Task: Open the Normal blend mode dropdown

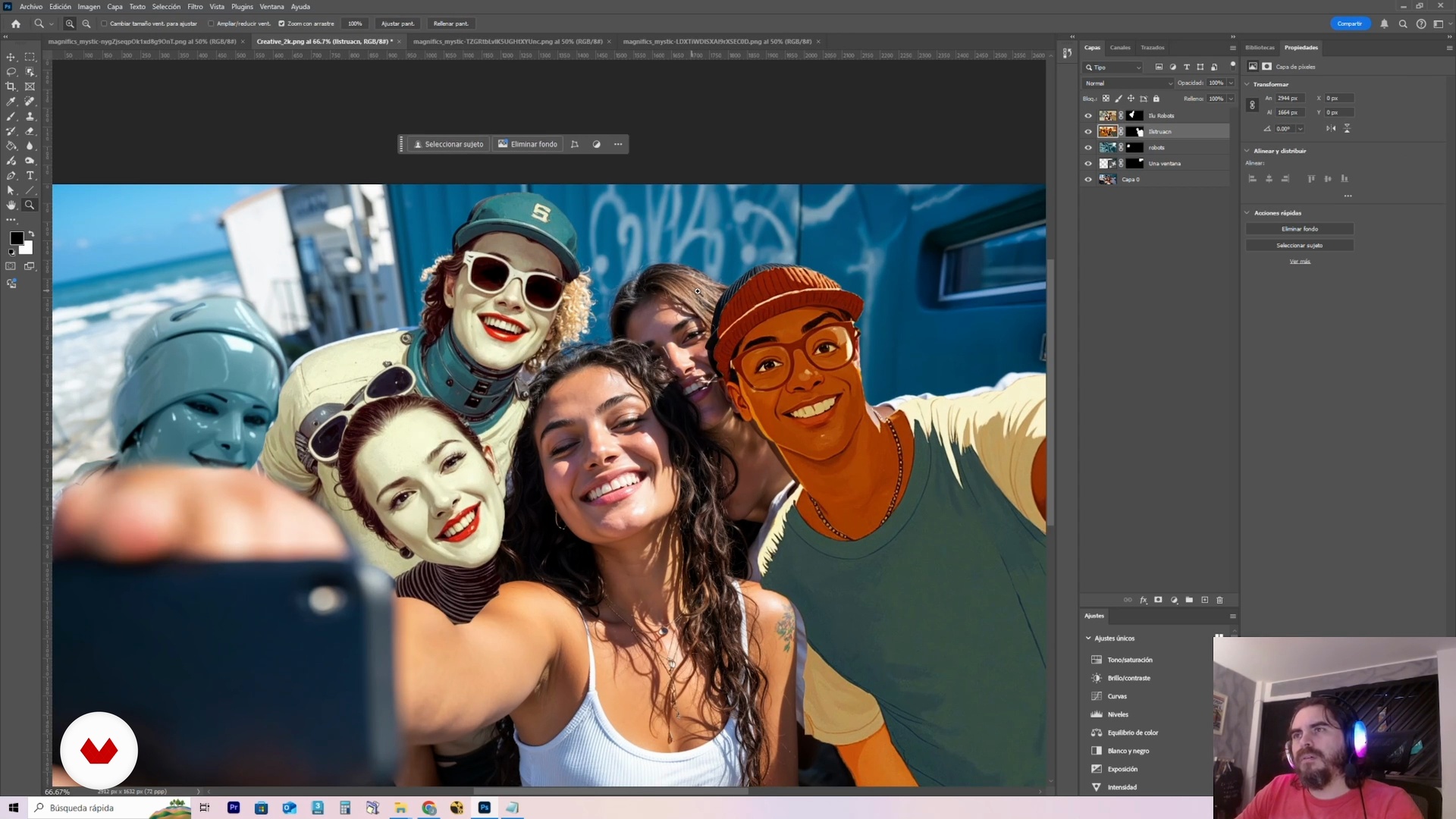Action: point(1128,83)
